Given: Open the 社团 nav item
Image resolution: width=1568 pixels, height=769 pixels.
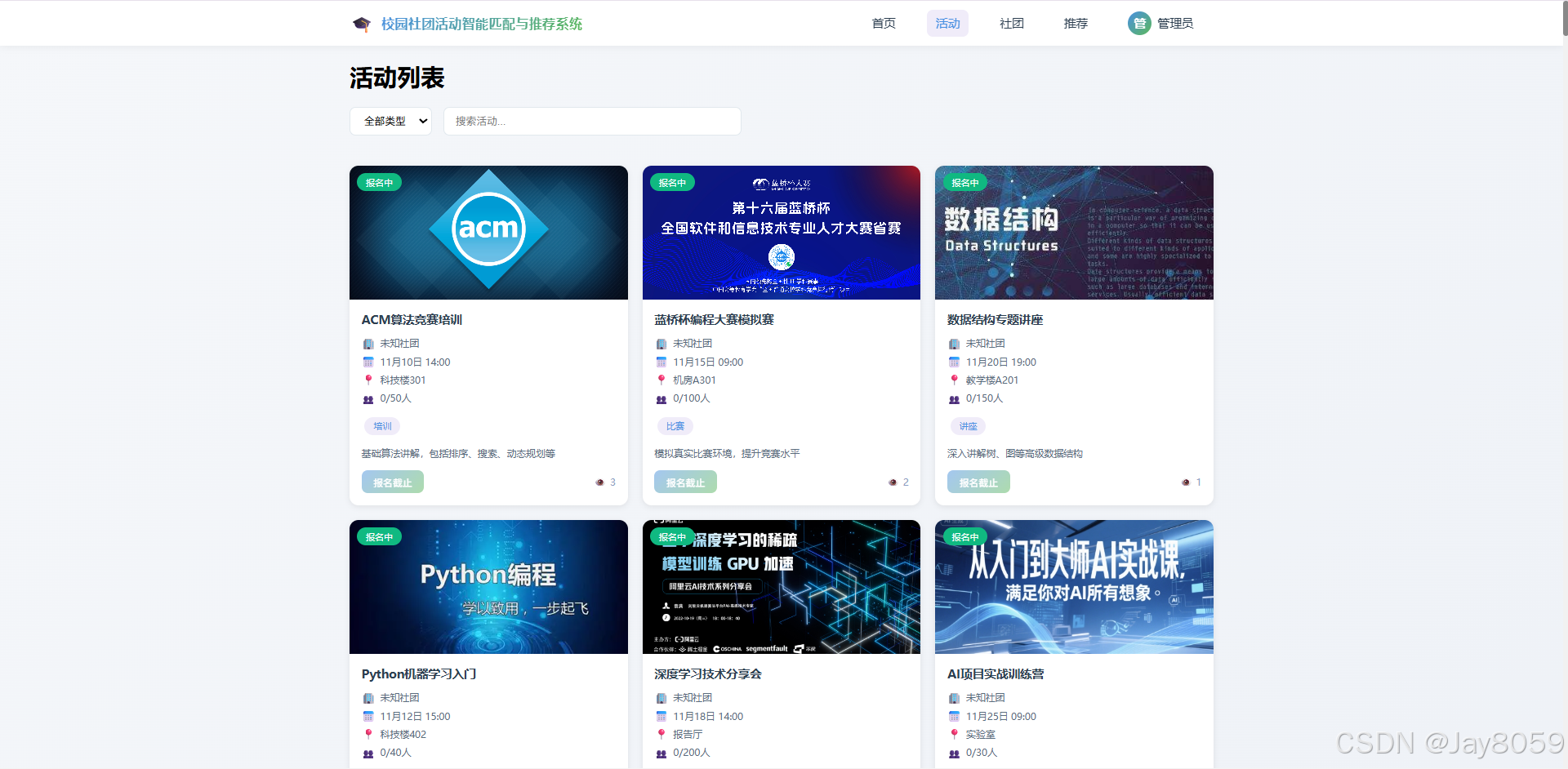Looking at the screenshot, I should pos(1012,24).
